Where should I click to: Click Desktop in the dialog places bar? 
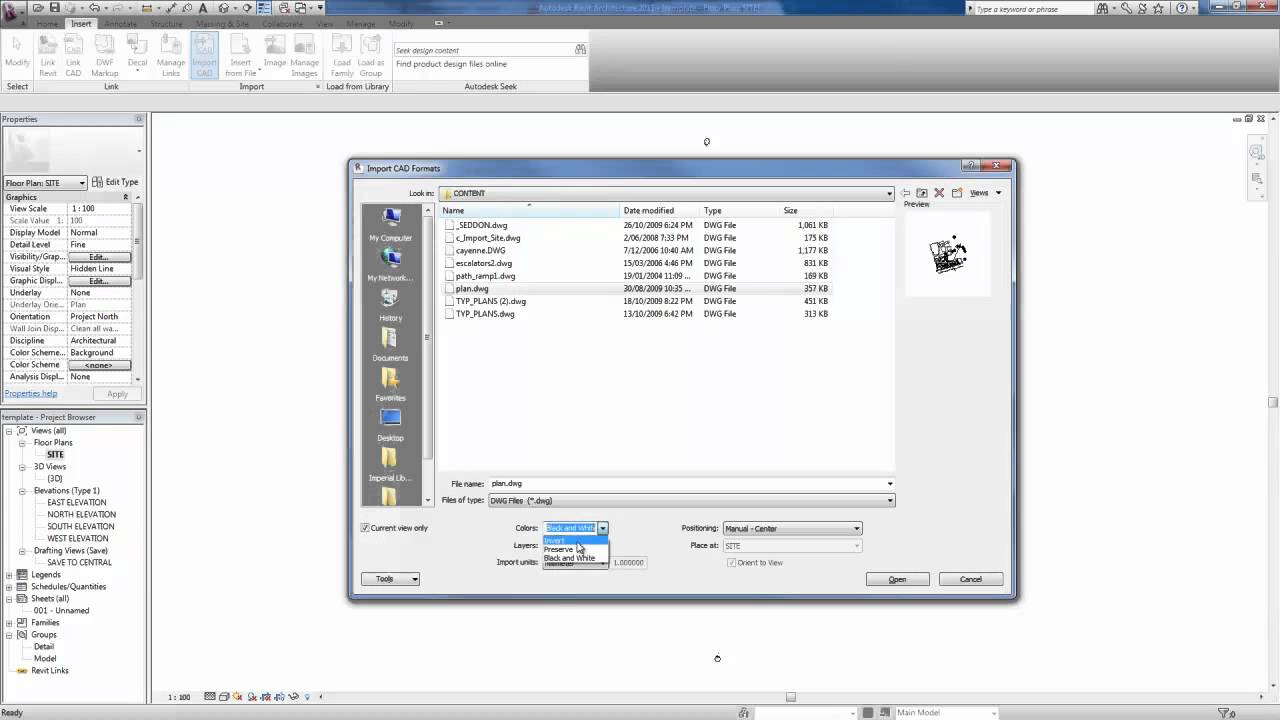[x=390, y=425]
